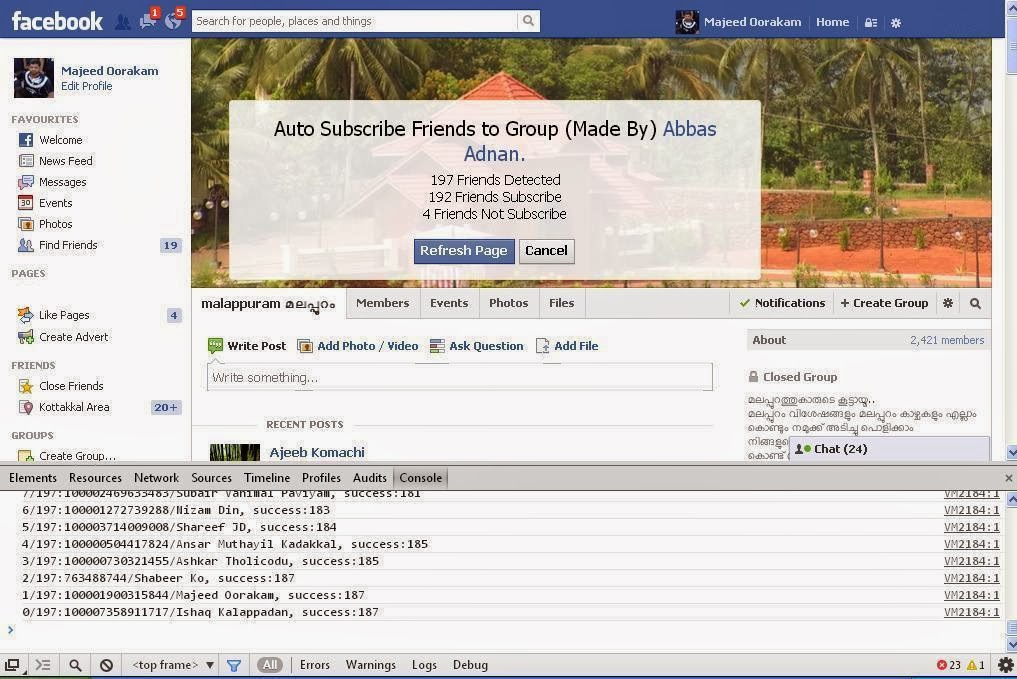Open account settings gear in header
The height and width of the screenshot is (679, 1017).
point(896,23)
